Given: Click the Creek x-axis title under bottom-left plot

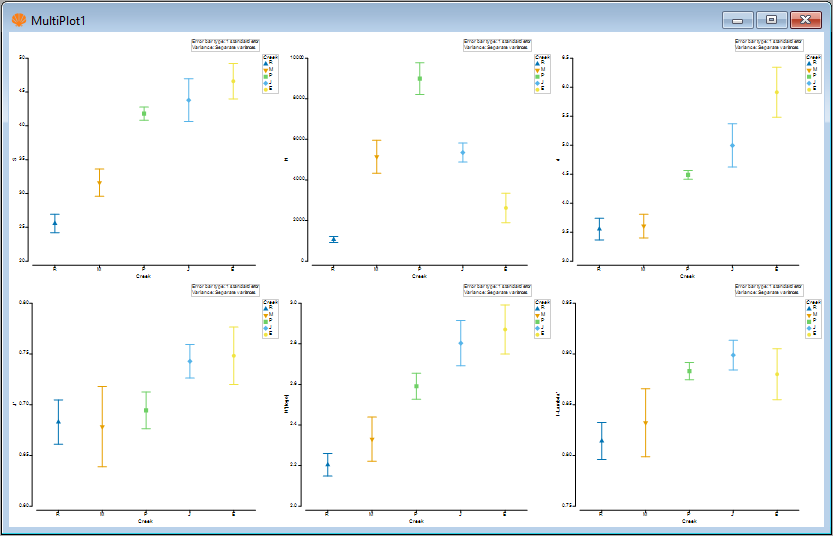Looking at the screenshot, I should pos(146,521).
